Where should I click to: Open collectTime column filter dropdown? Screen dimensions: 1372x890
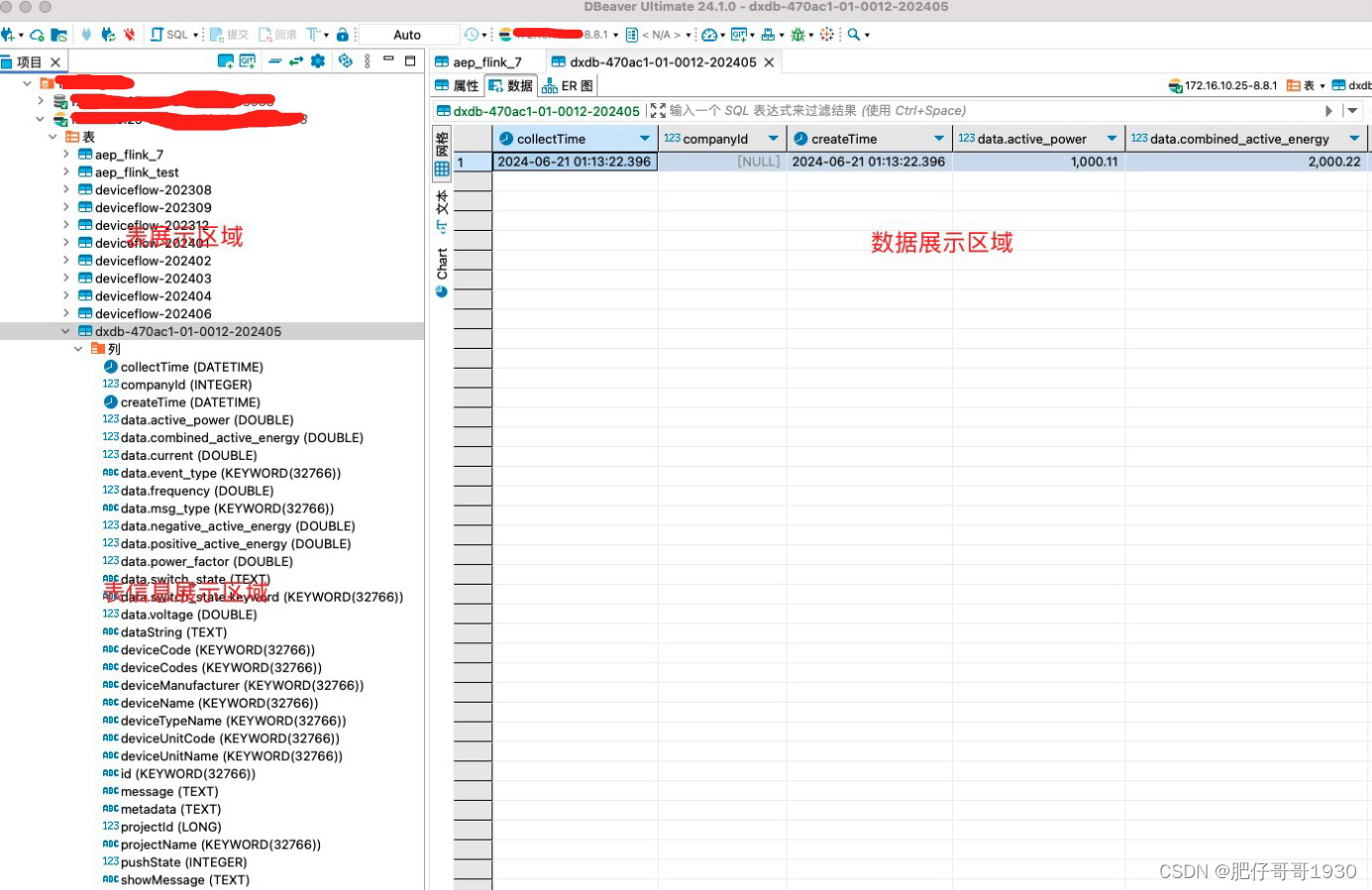point(645,139)
